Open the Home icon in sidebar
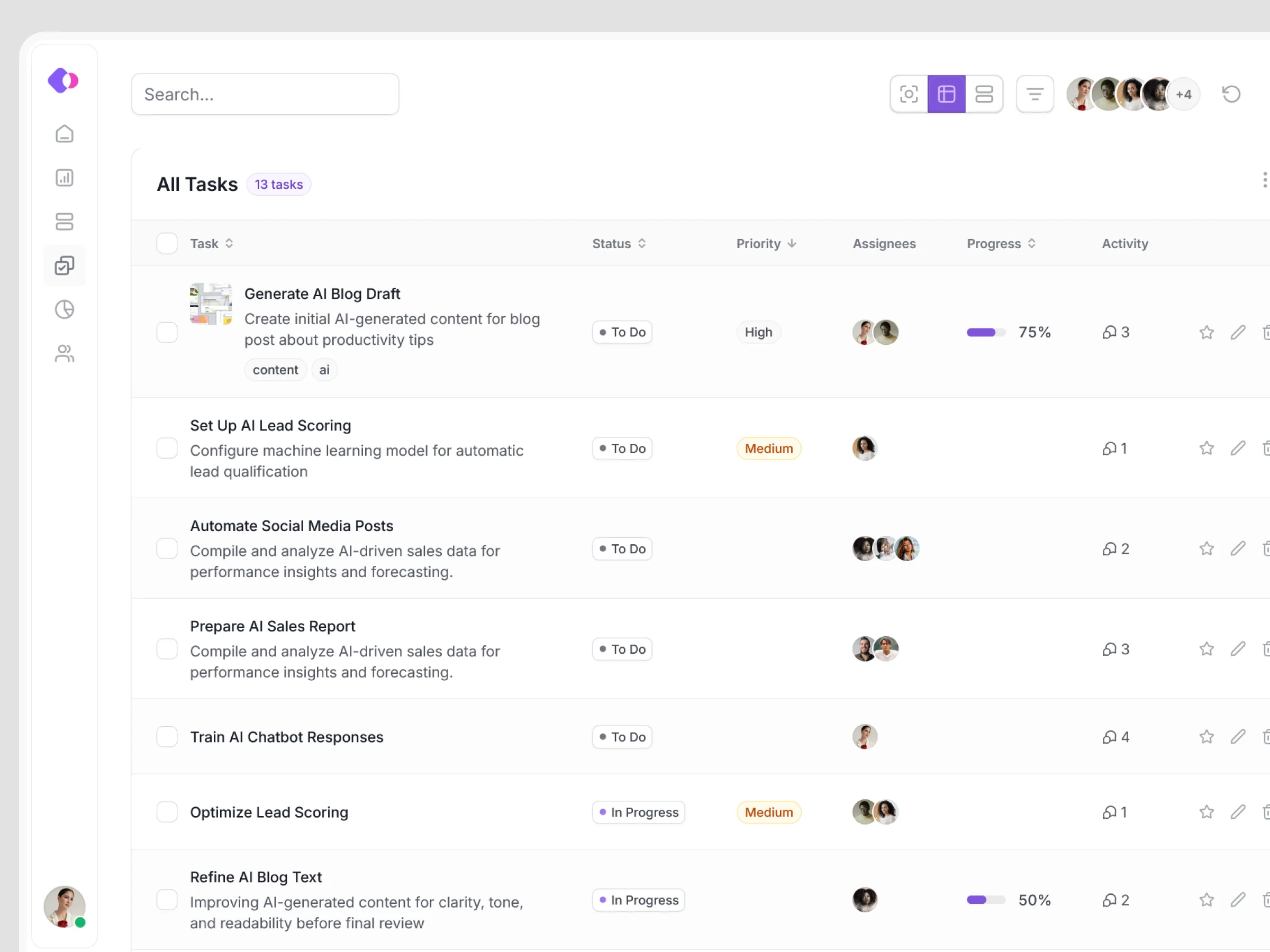This screenshot has width=1270, height=952. pos(65,134)
